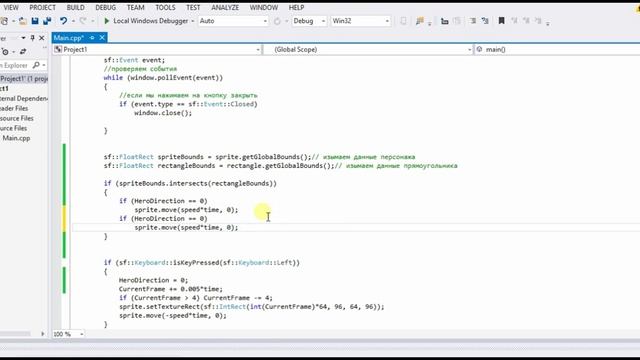Click the first icon right of Find in Files
Image resolution: width=640 pixels, height=360 pixels.
[444, 21]
